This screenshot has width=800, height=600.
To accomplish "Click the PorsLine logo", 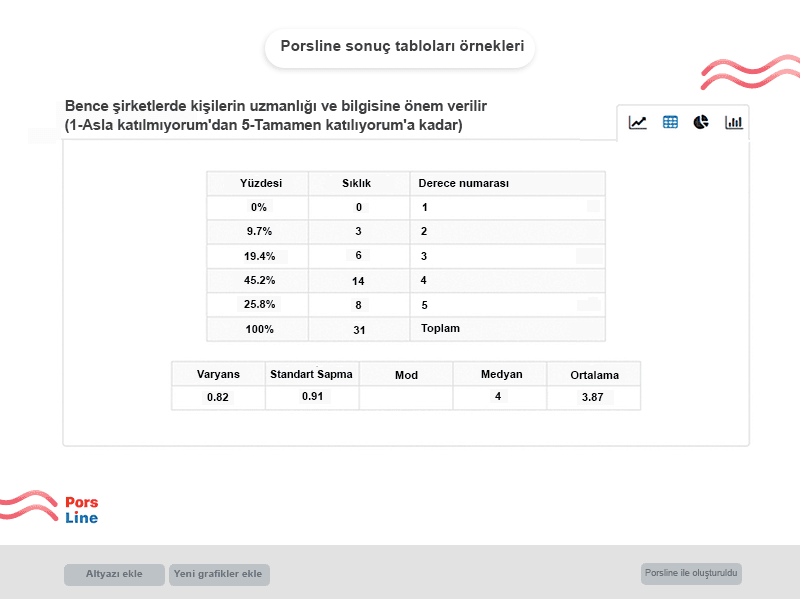I will [x=50, y=507].
